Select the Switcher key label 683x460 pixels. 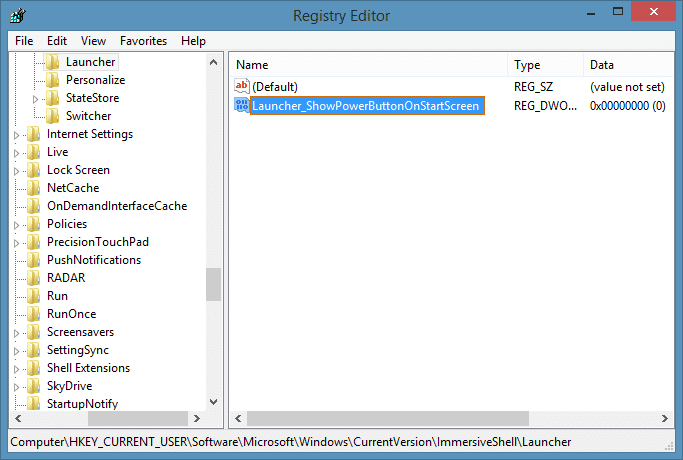pyautogui.click(x=88, y=116)
